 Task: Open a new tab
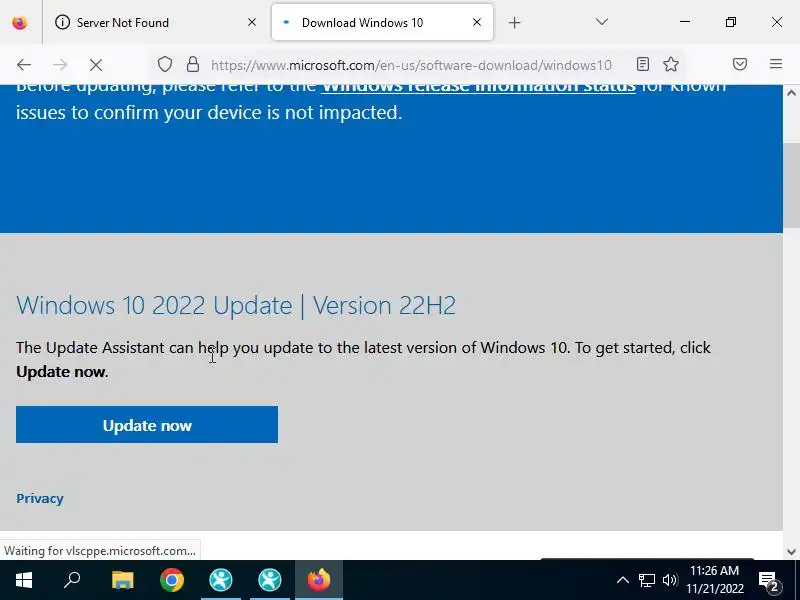514,22
